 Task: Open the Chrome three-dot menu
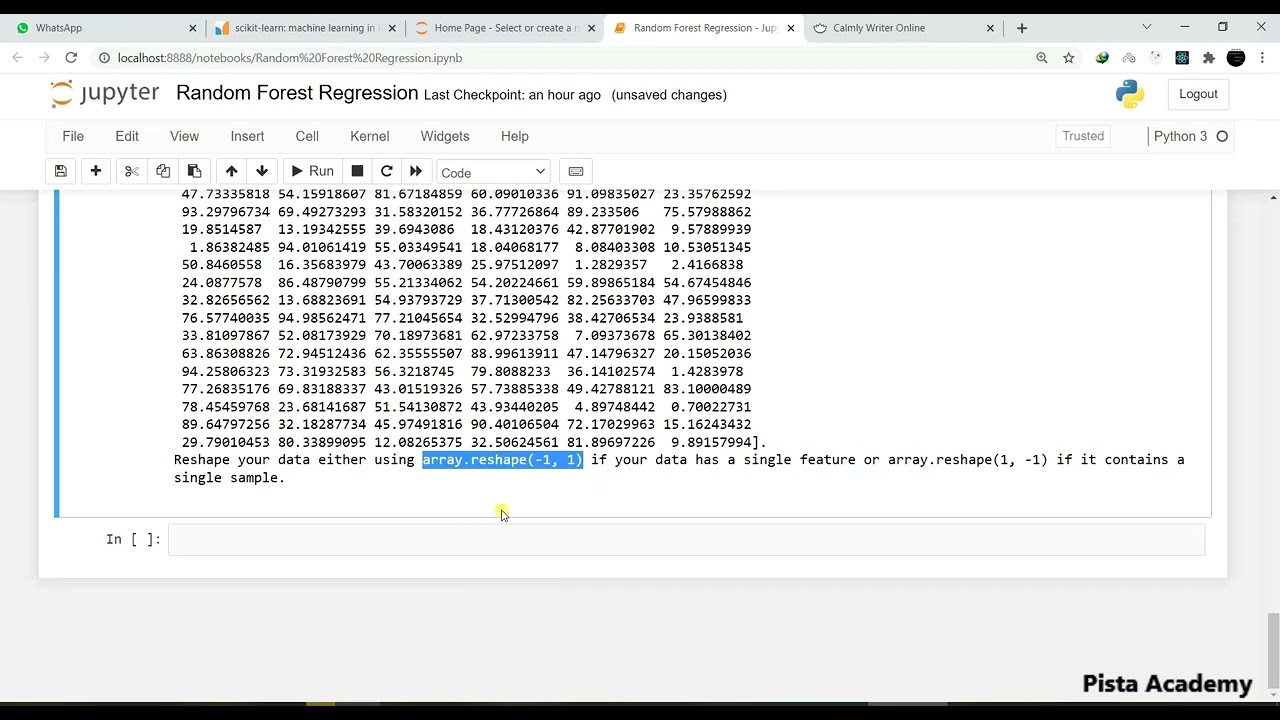[x=1262, y=58]
